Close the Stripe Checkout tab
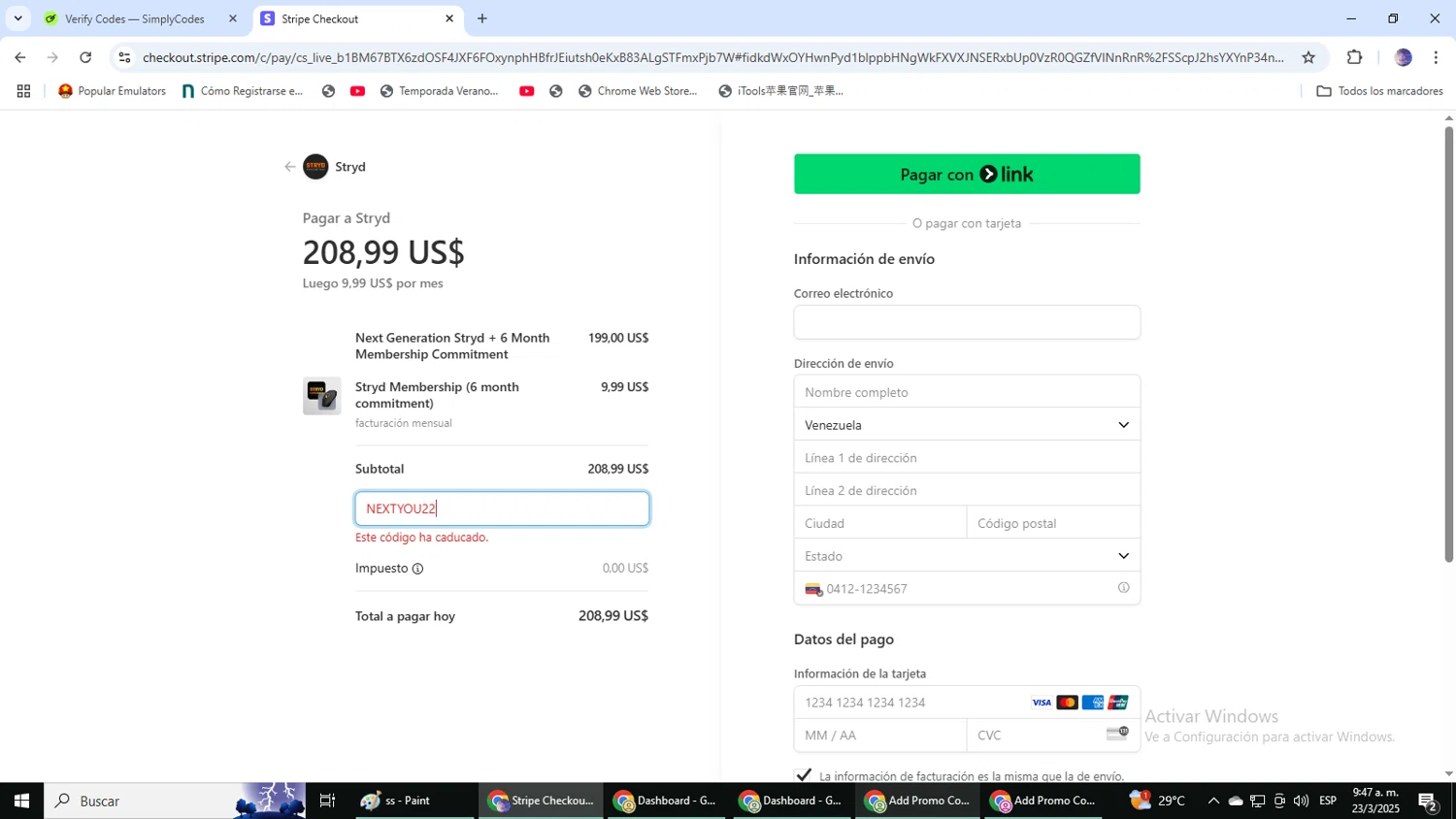Viewport: 1456px width, 819px height. (x=449, y=18)
